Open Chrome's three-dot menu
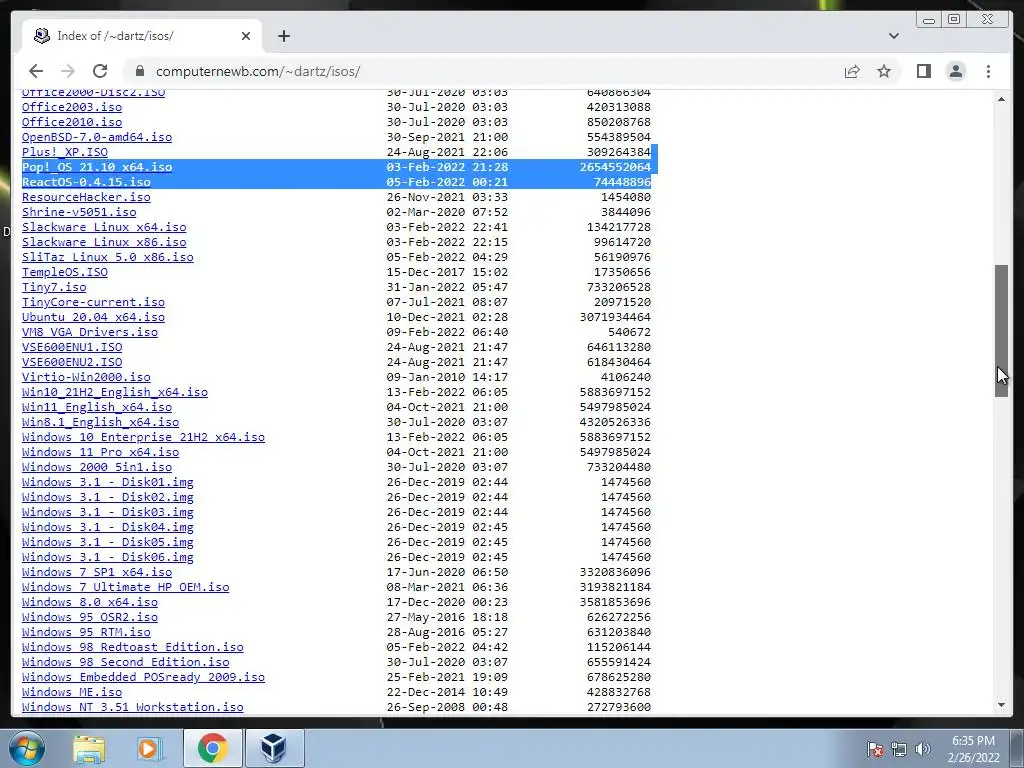 tap(988, 71)
